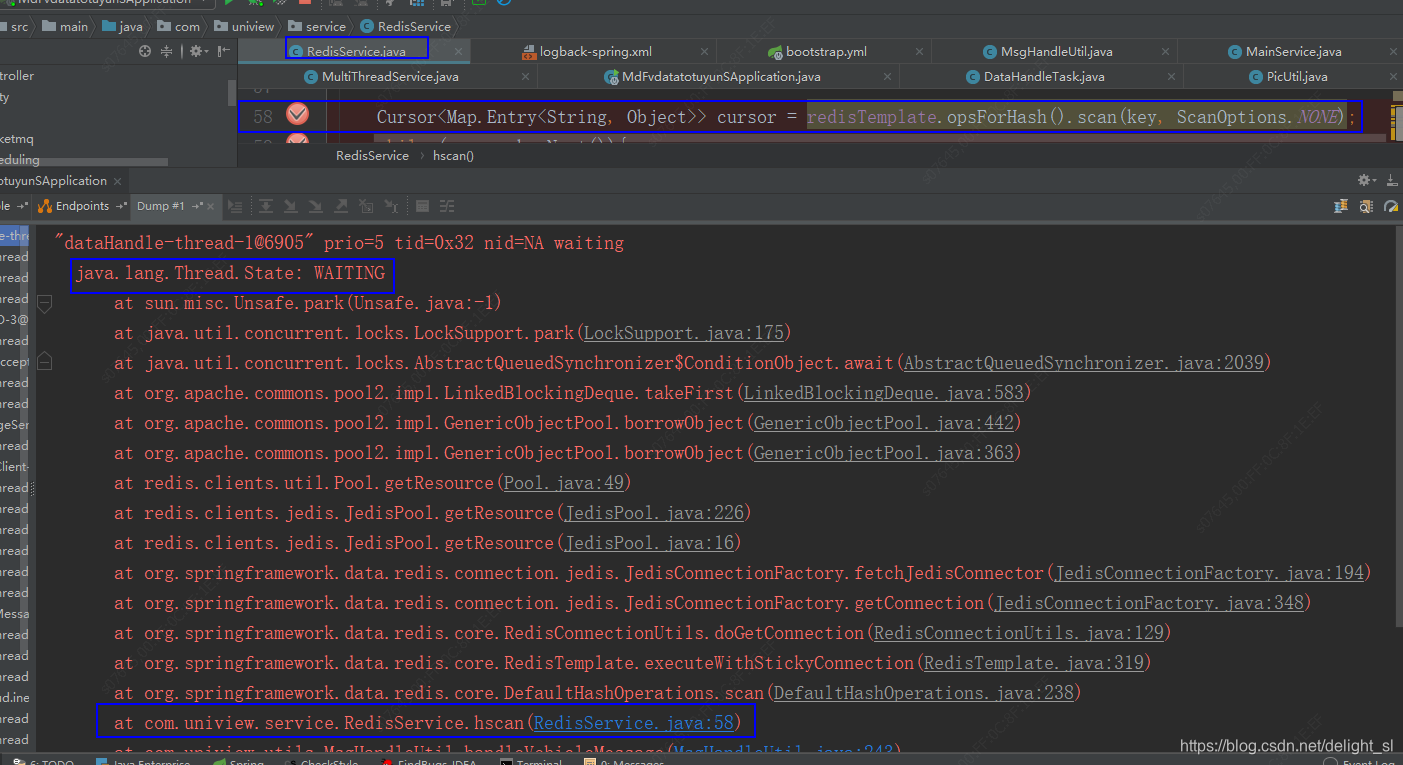The image size is (1403, 765).
Task: Click the uniview breadcrumb package
Action: (245, 26)
